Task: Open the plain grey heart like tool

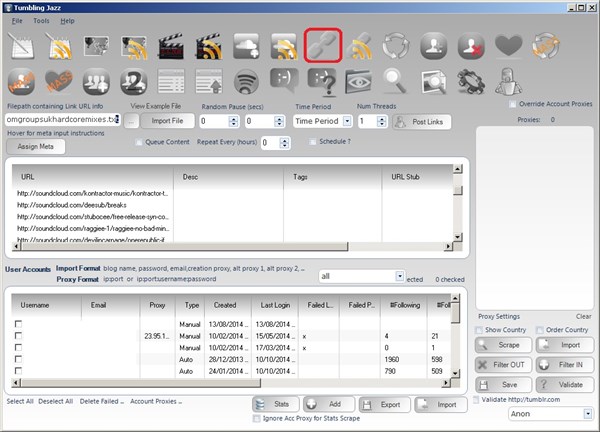Action: pyautogui.click(x=509, y=45)
